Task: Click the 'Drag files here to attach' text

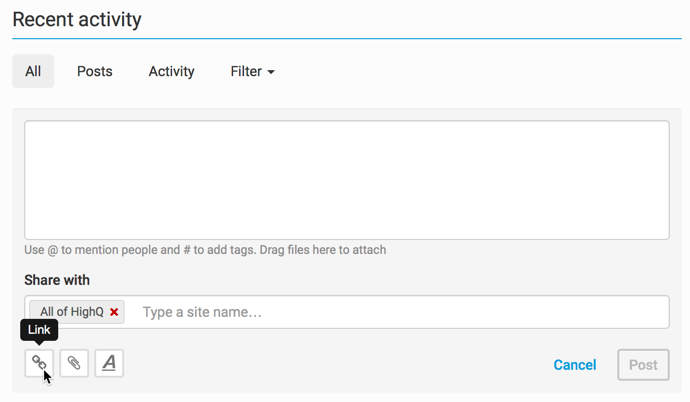Action: [x=322, y=250]
